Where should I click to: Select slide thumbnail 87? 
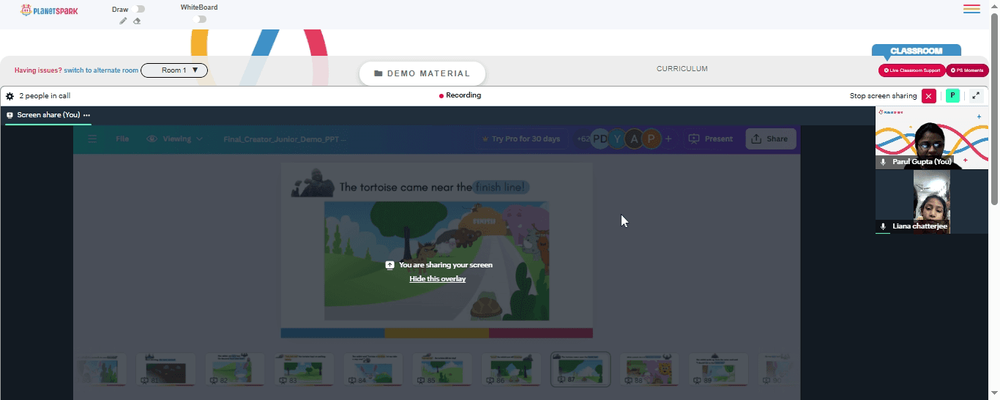[580, 369]
